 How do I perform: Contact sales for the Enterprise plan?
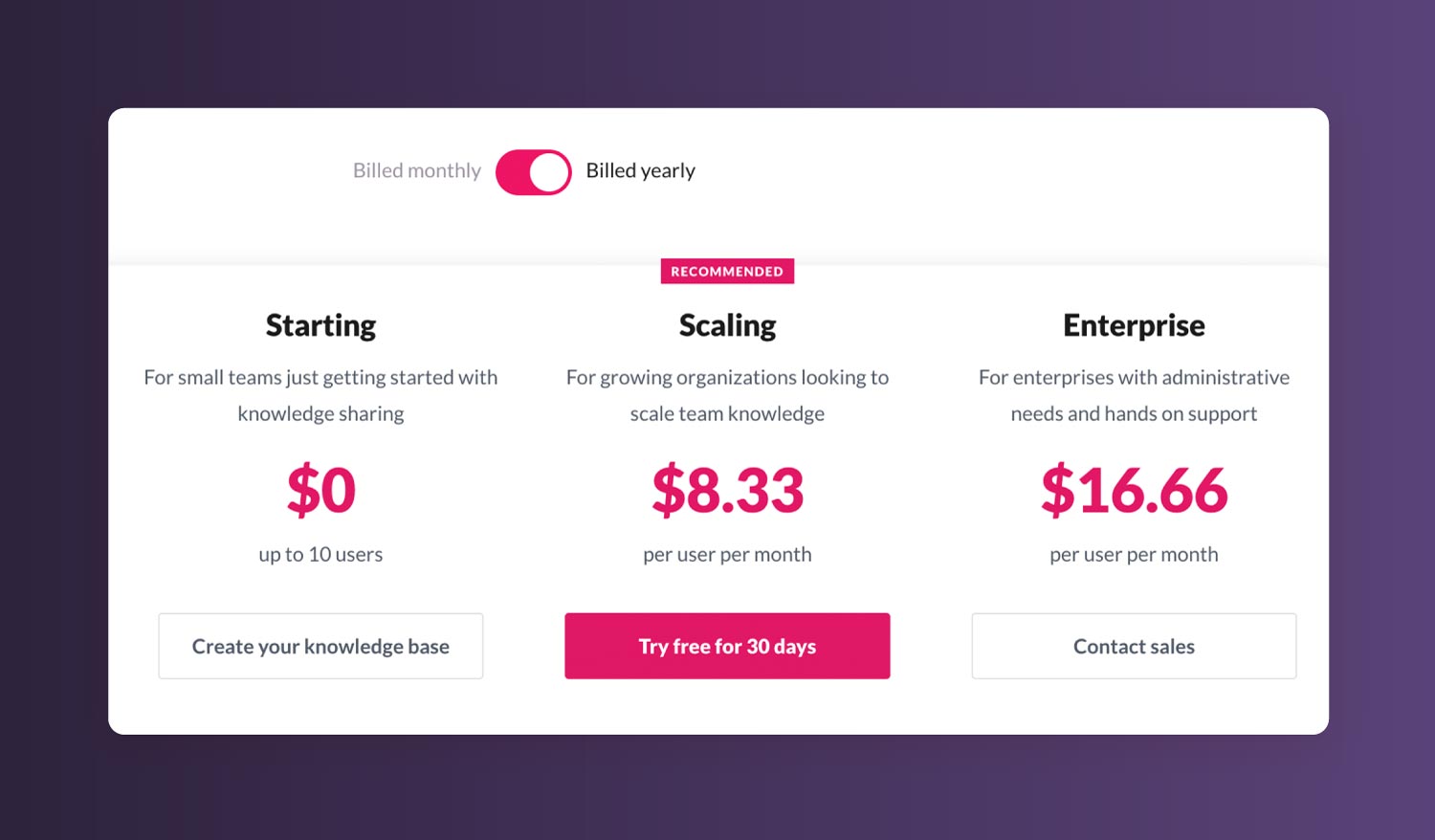(x=1133, y=646)
